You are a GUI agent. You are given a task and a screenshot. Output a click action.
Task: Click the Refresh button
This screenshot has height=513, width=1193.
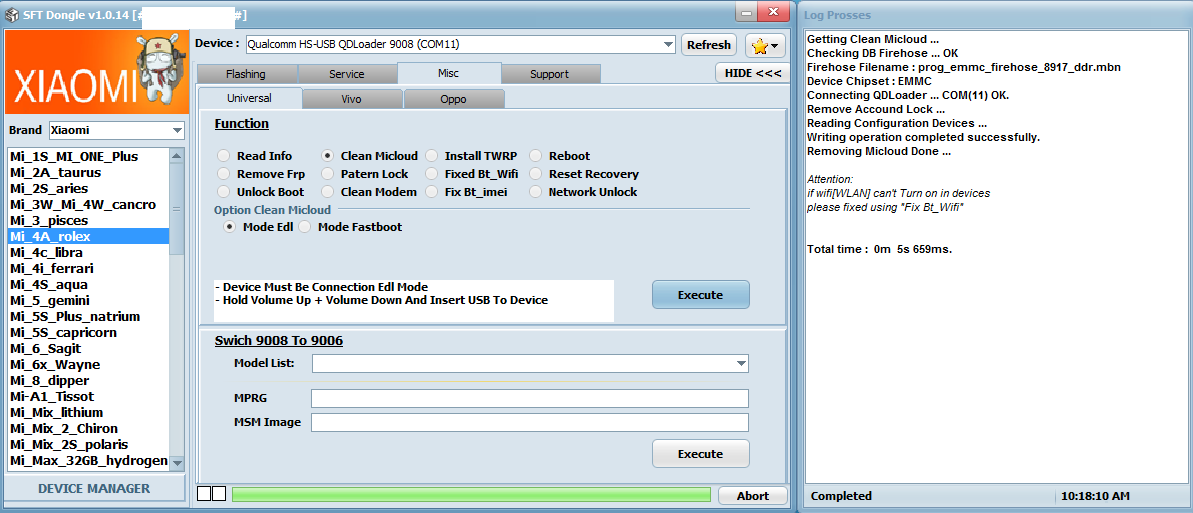tap(709, 45)
